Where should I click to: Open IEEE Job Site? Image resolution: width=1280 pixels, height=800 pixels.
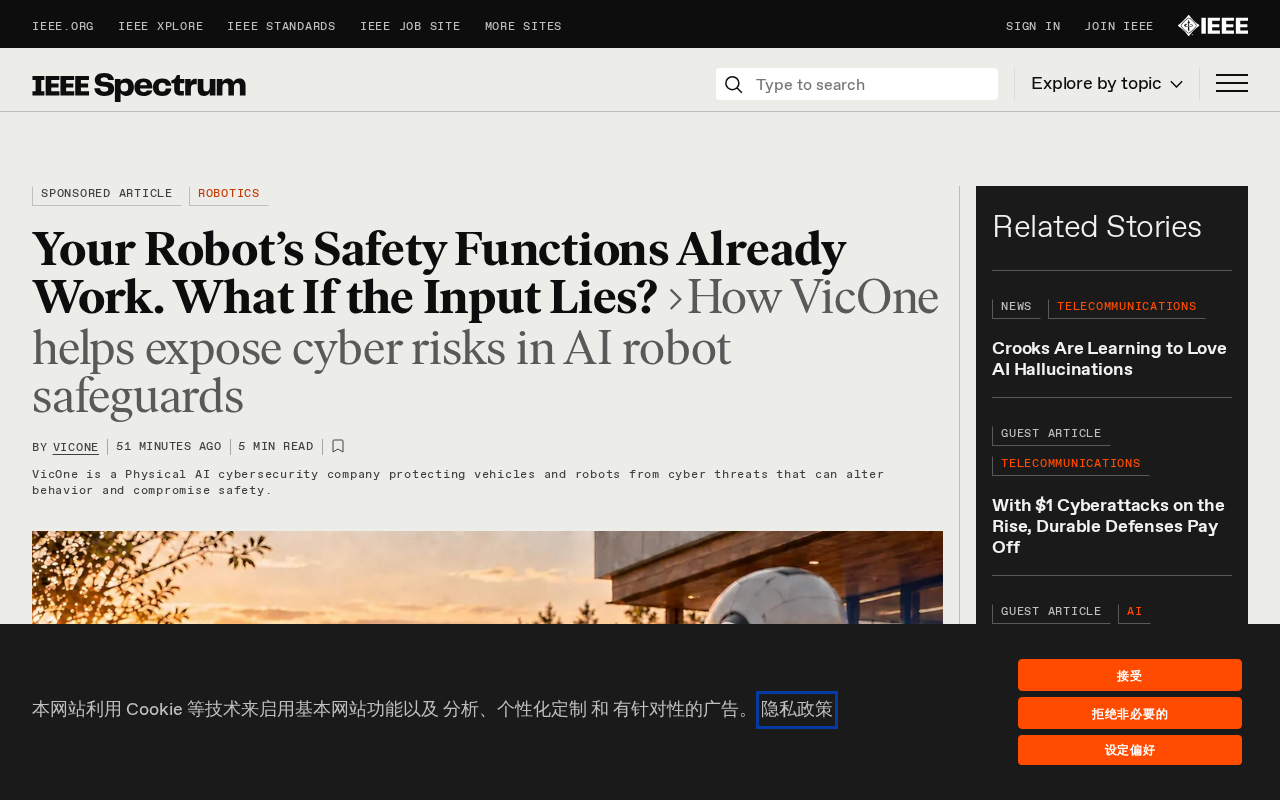pyautogui.click(x=410, y=27)
